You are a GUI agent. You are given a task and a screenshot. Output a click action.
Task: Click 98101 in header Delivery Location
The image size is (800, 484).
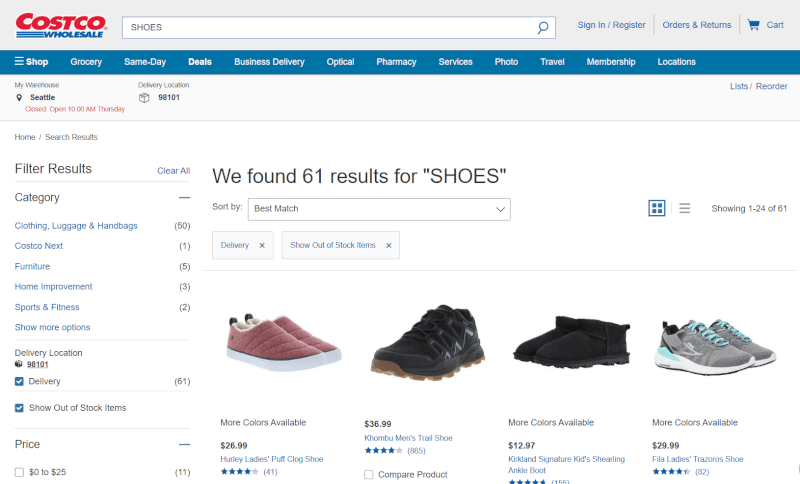169,97
